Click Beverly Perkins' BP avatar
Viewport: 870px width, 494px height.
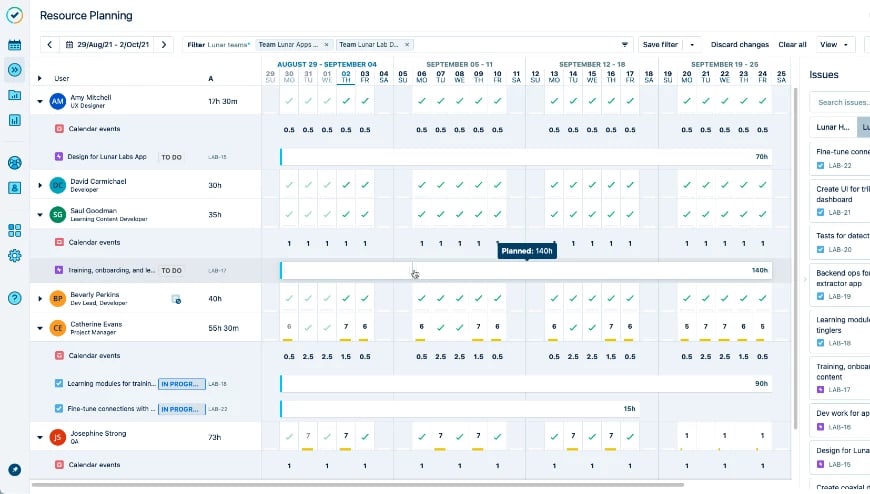[x=58, y=299]
